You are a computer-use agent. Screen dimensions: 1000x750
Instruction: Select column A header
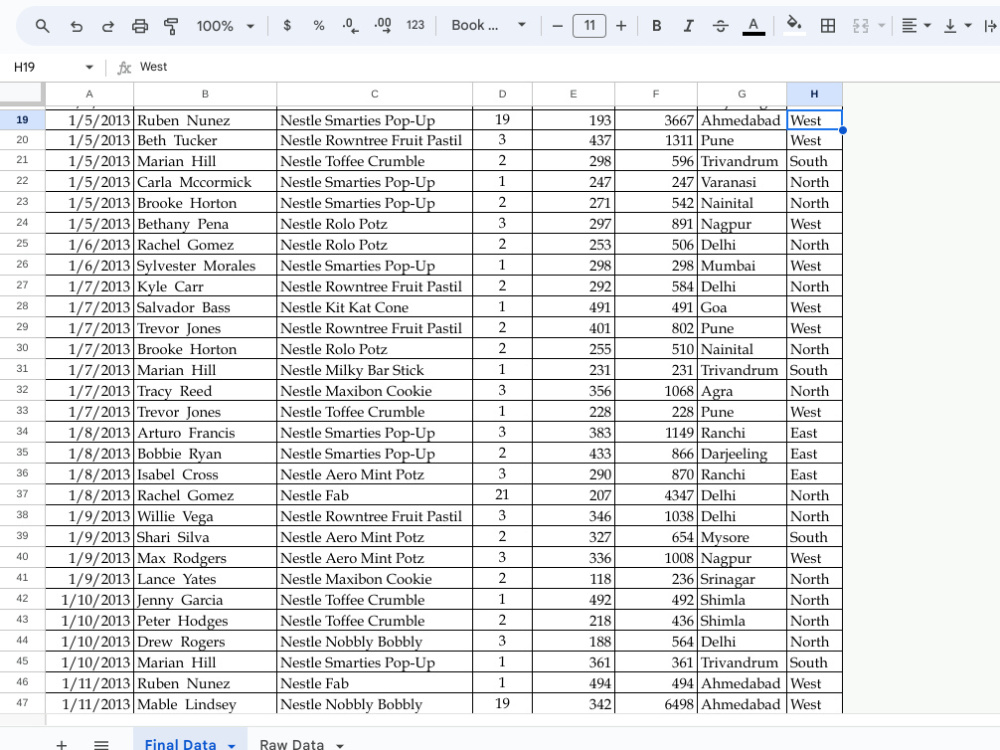[89, 94]
